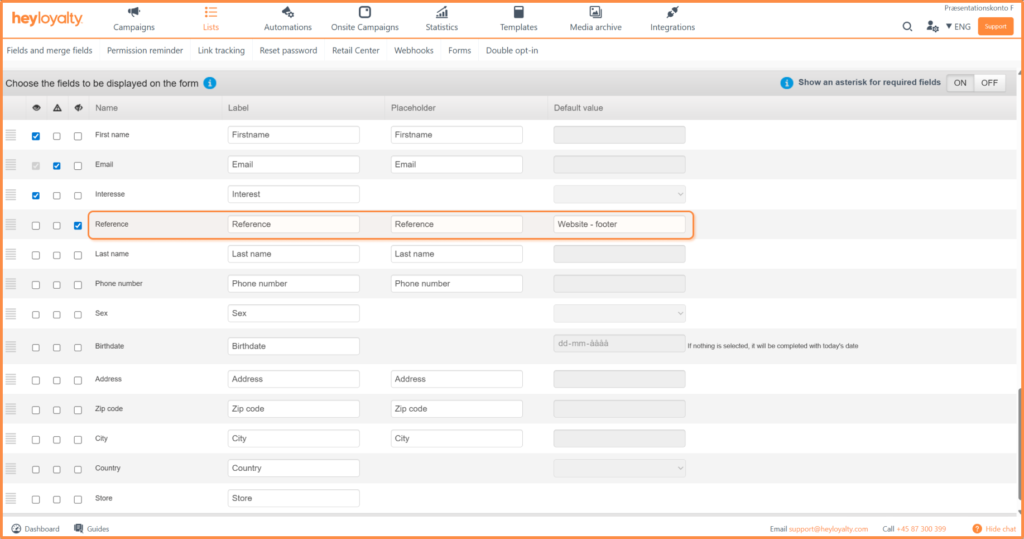Uncheck the visible checkbox for First name
The height and width of the screenshot is (539, 1024).
pos(36,136)
